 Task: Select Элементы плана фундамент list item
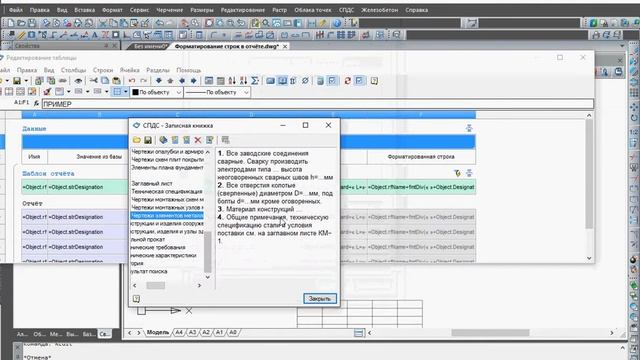167,168
